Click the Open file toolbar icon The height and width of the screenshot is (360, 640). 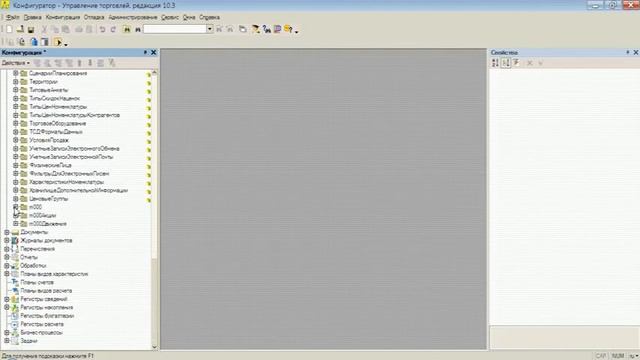20,29
